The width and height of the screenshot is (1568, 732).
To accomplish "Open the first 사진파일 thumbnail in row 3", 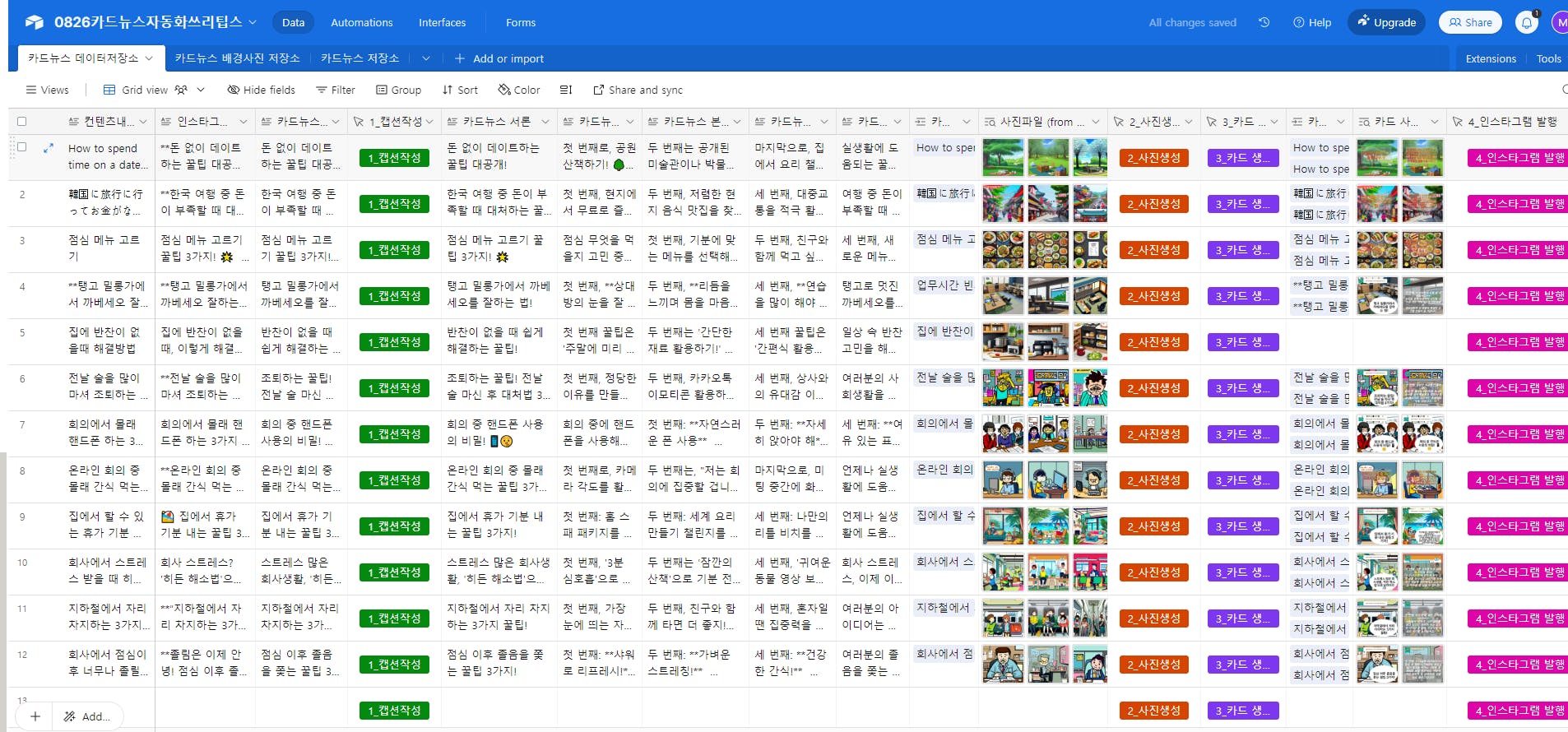I will [1004, 249].
